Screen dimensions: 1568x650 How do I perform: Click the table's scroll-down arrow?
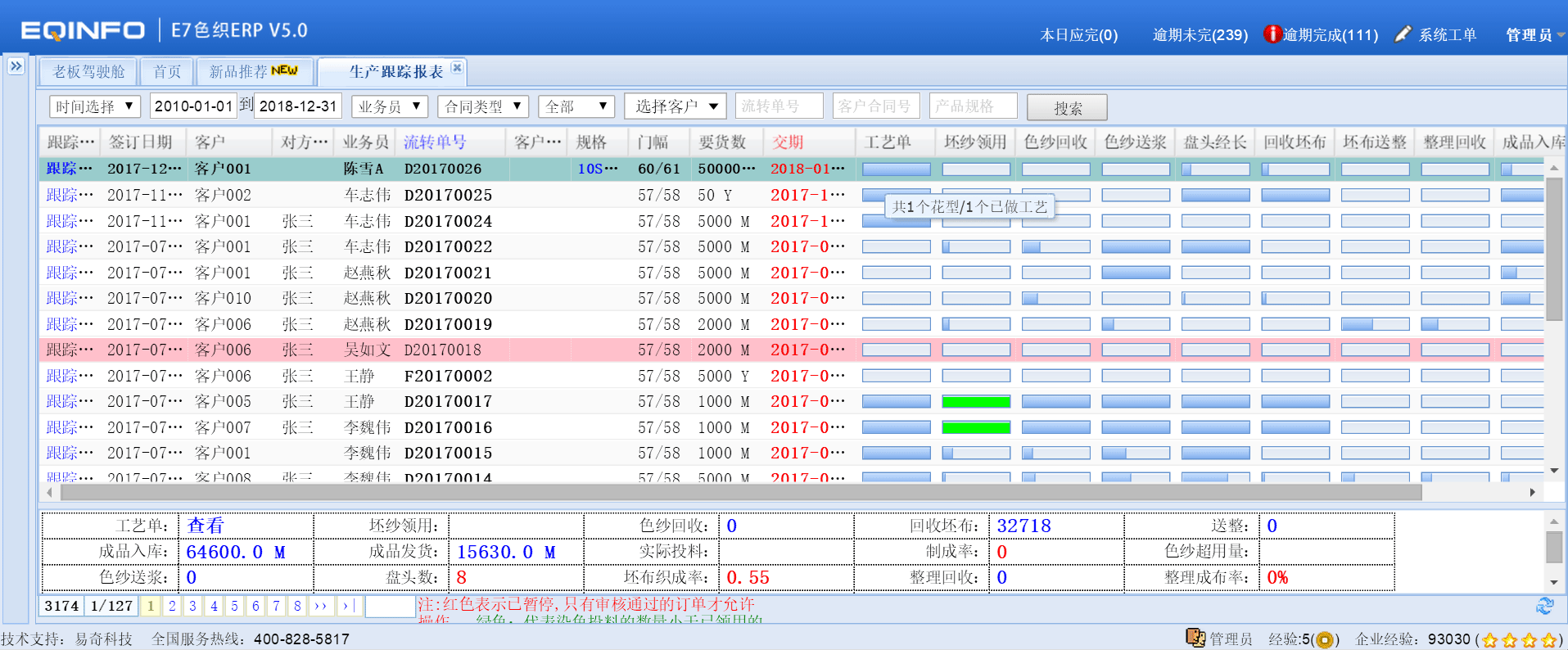(x=1553, y=471)
